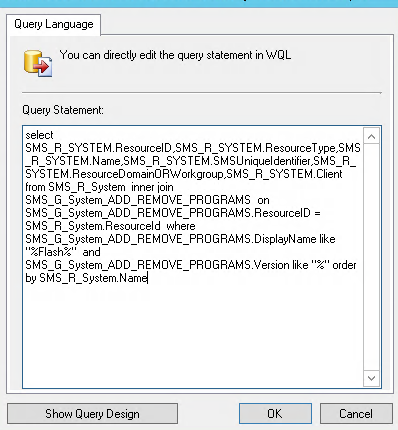The height and width of the screenshot is (430, 398).
Task: Click the scrollbar up arrow
Action: [371, 136]
